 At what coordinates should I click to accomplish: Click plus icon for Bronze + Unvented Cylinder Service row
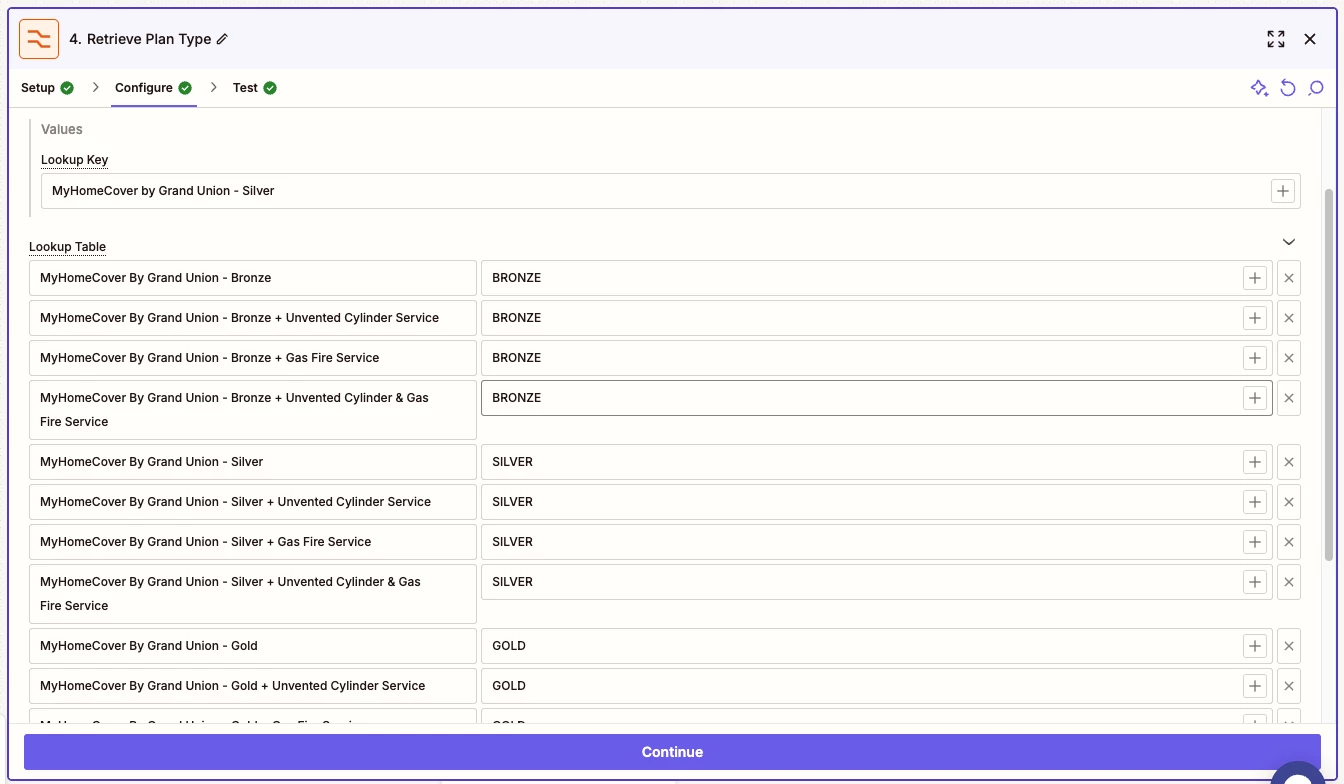click(1255, 318)
